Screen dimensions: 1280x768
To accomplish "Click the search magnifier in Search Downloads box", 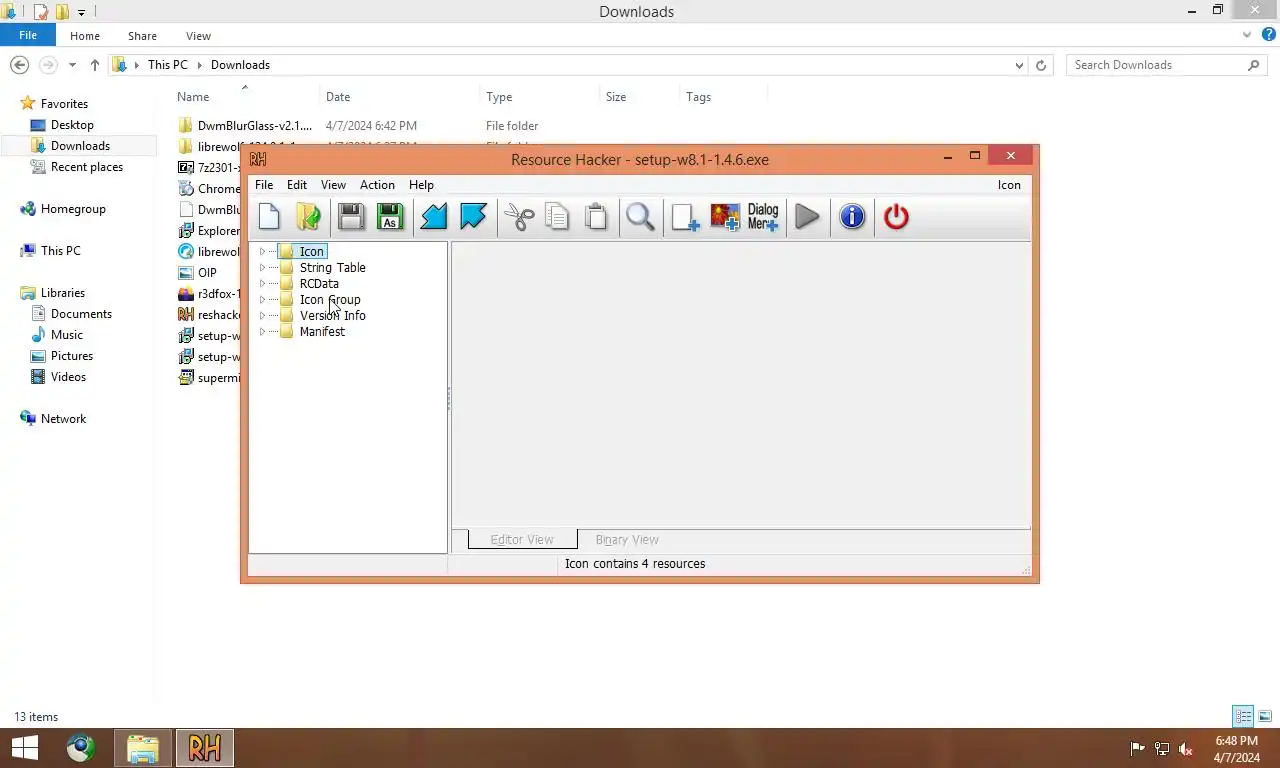I will coord(1253,65).
